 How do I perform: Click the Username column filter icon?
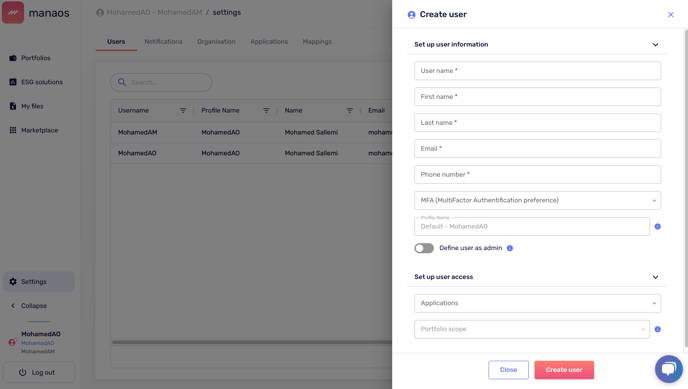(x=183, y=111)
